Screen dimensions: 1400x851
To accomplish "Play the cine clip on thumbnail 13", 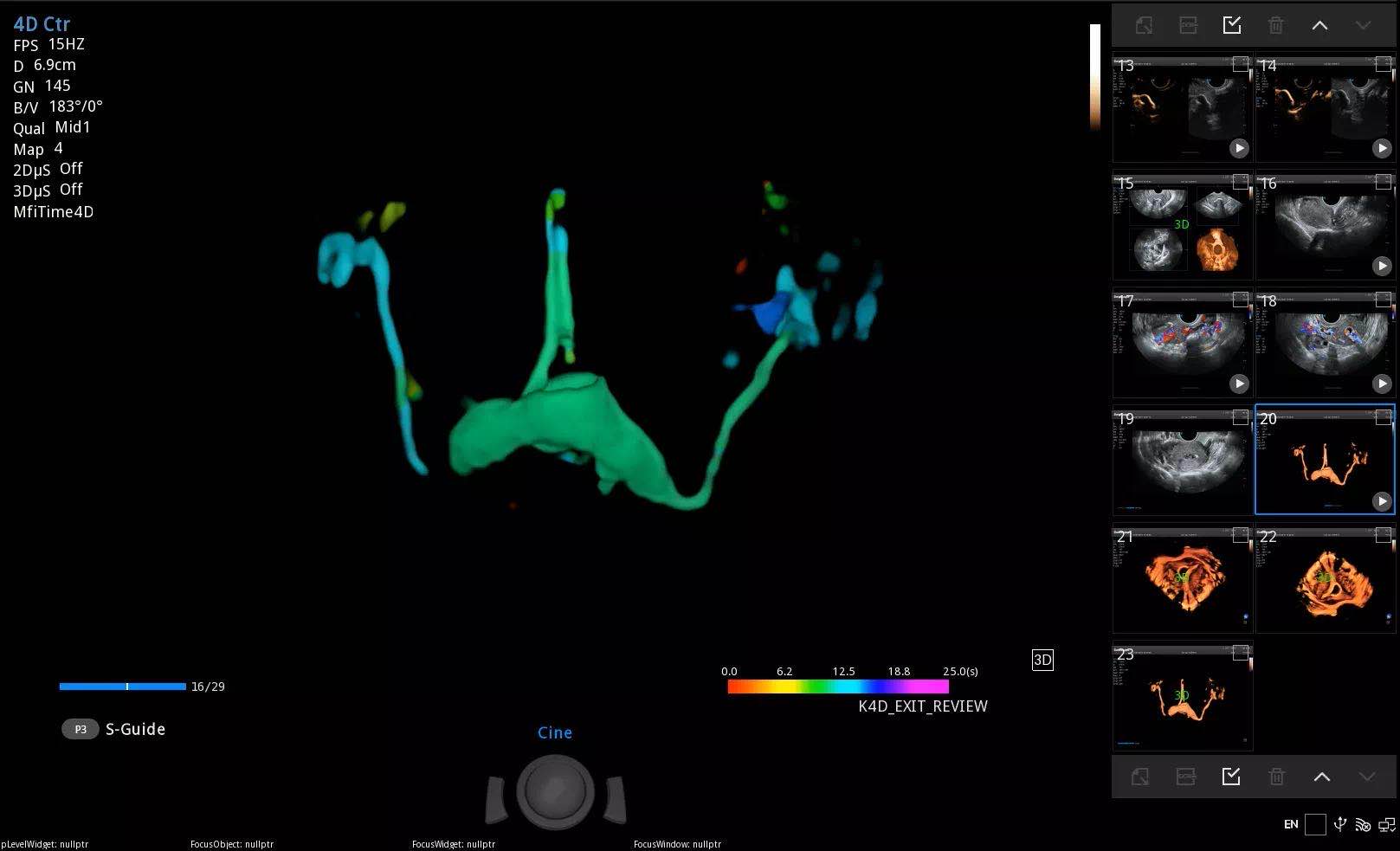I will (x=1239, y=148).
